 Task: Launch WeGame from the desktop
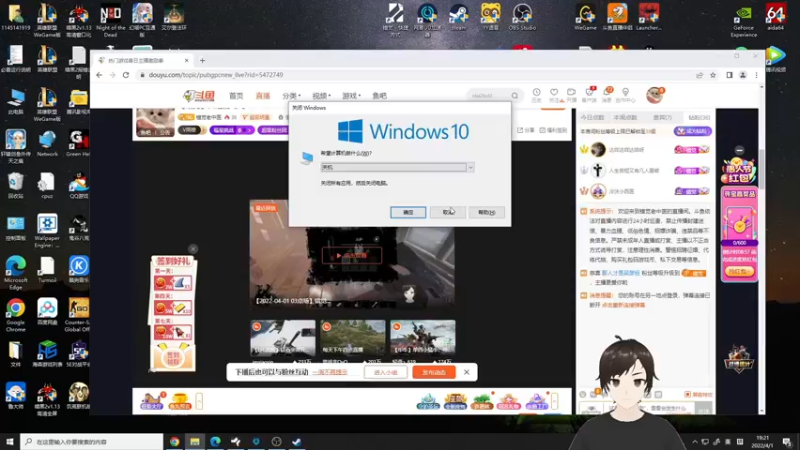pos(585,17)
